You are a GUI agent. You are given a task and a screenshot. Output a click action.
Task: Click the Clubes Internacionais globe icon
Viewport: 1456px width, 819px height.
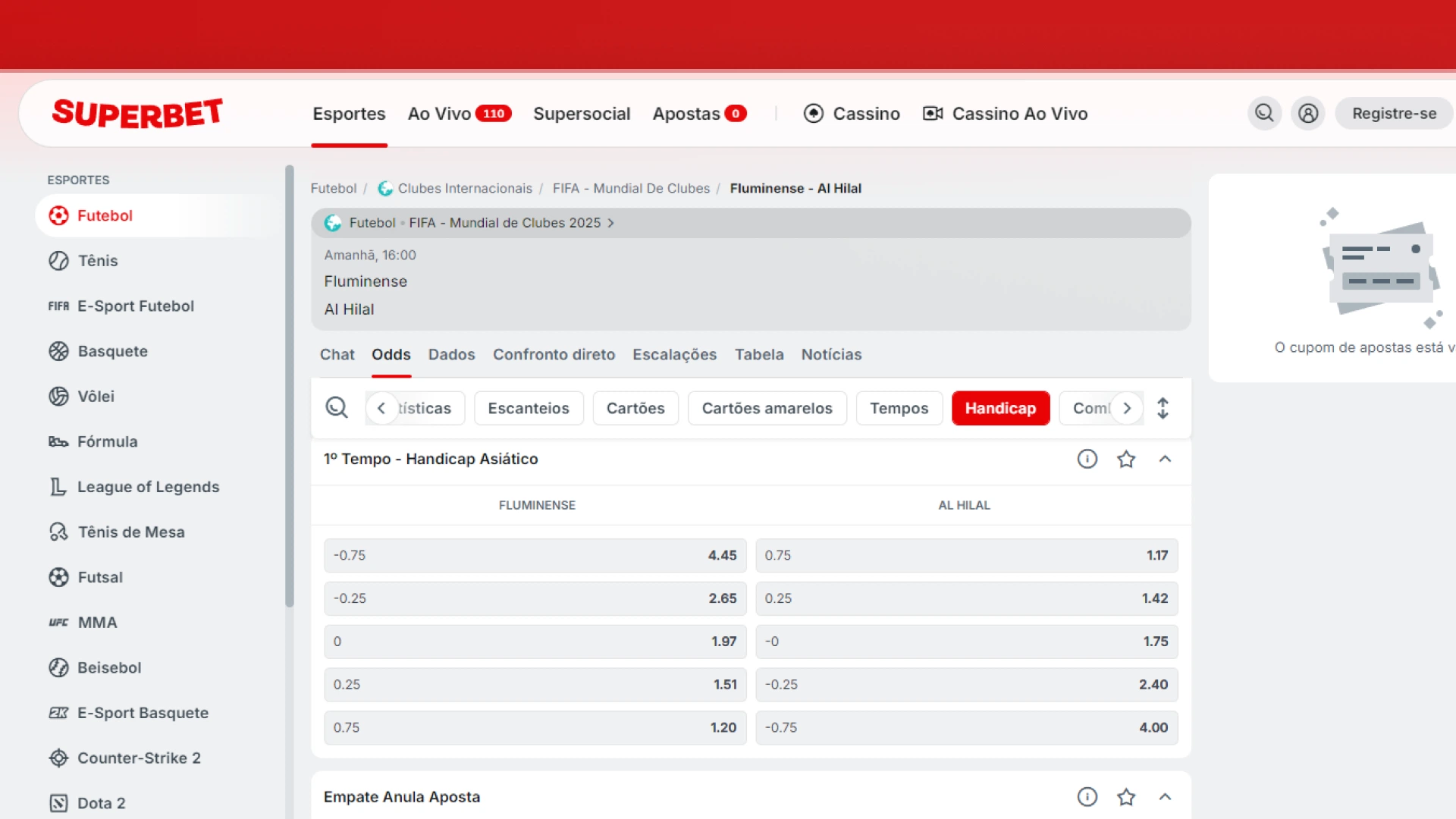[x=385, y=188]
